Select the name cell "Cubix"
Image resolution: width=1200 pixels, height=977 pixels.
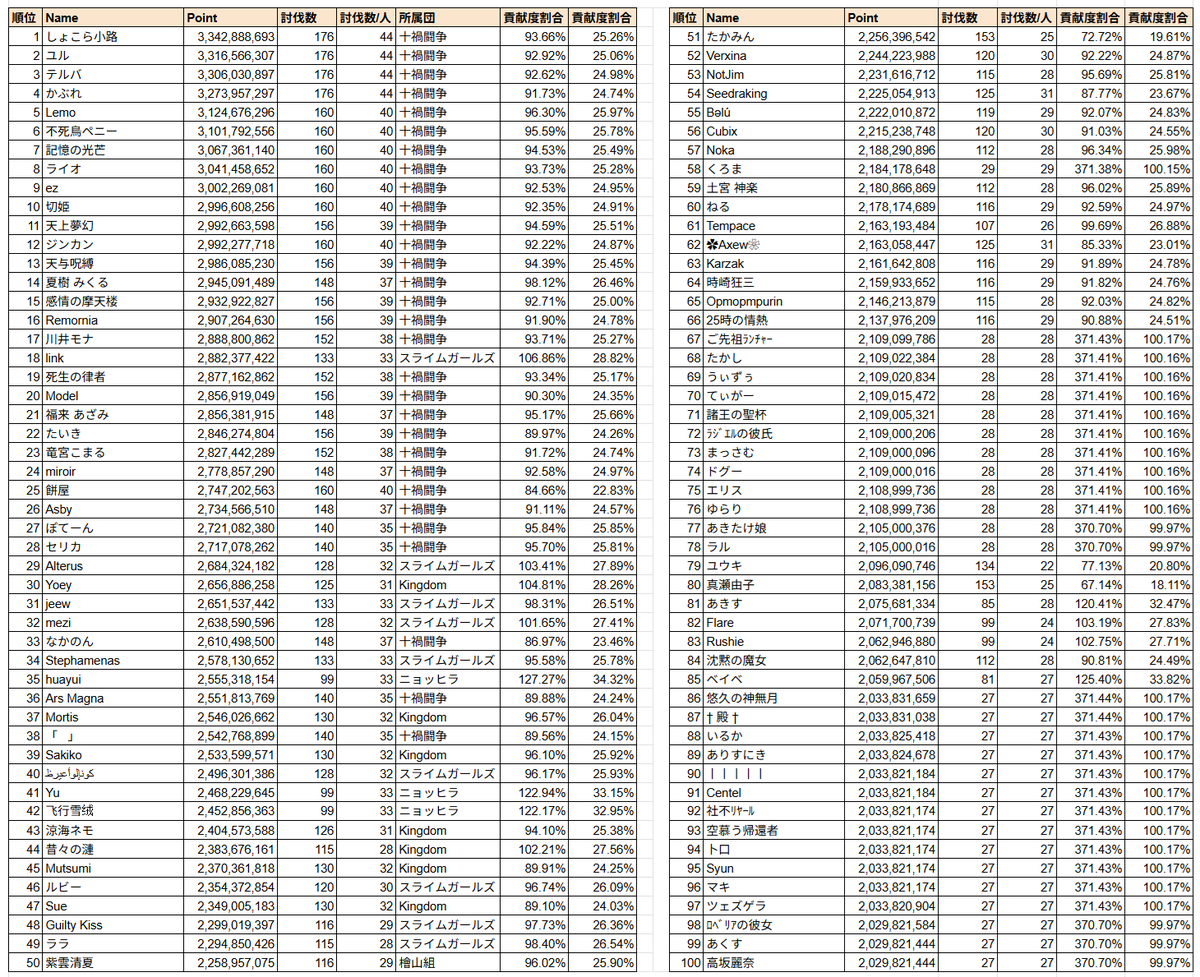pyautogui.click(x=773, y=131)
